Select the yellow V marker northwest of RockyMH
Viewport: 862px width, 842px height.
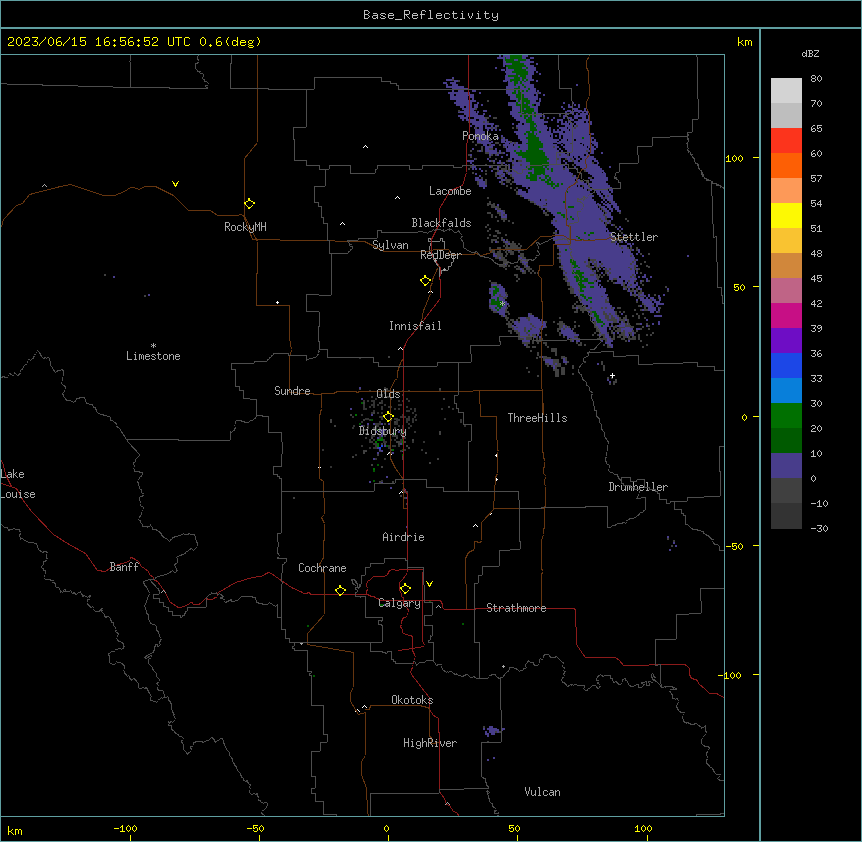175,184
